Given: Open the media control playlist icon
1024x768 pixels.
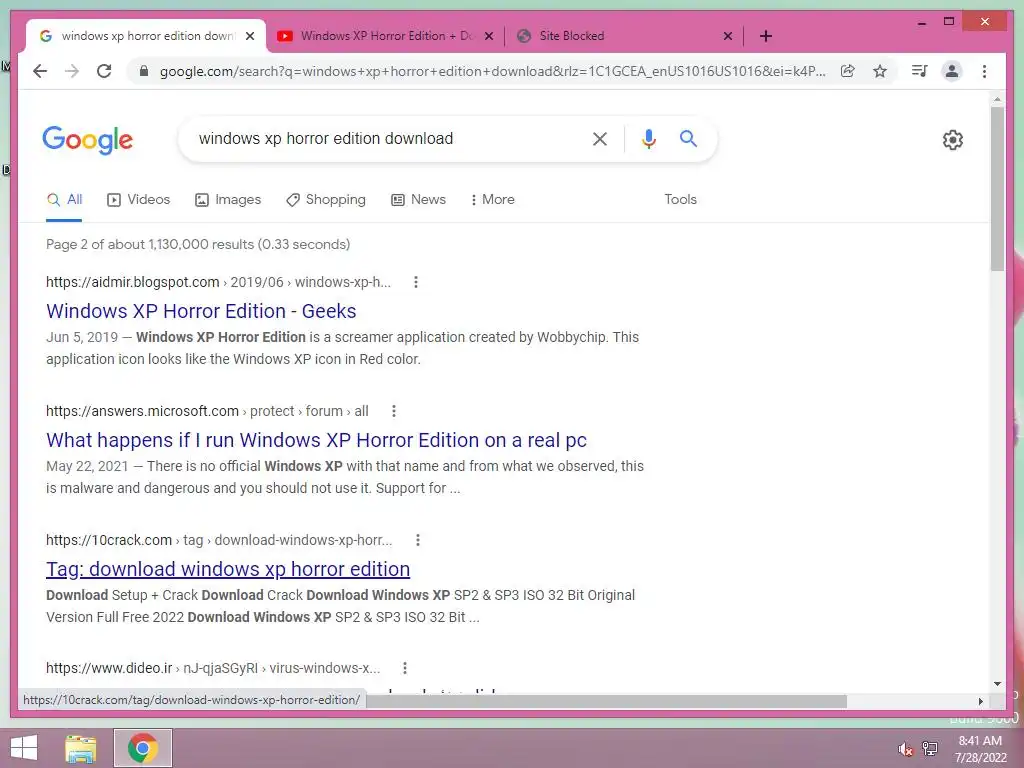Looking at the screenshot, I should point(920,71).
